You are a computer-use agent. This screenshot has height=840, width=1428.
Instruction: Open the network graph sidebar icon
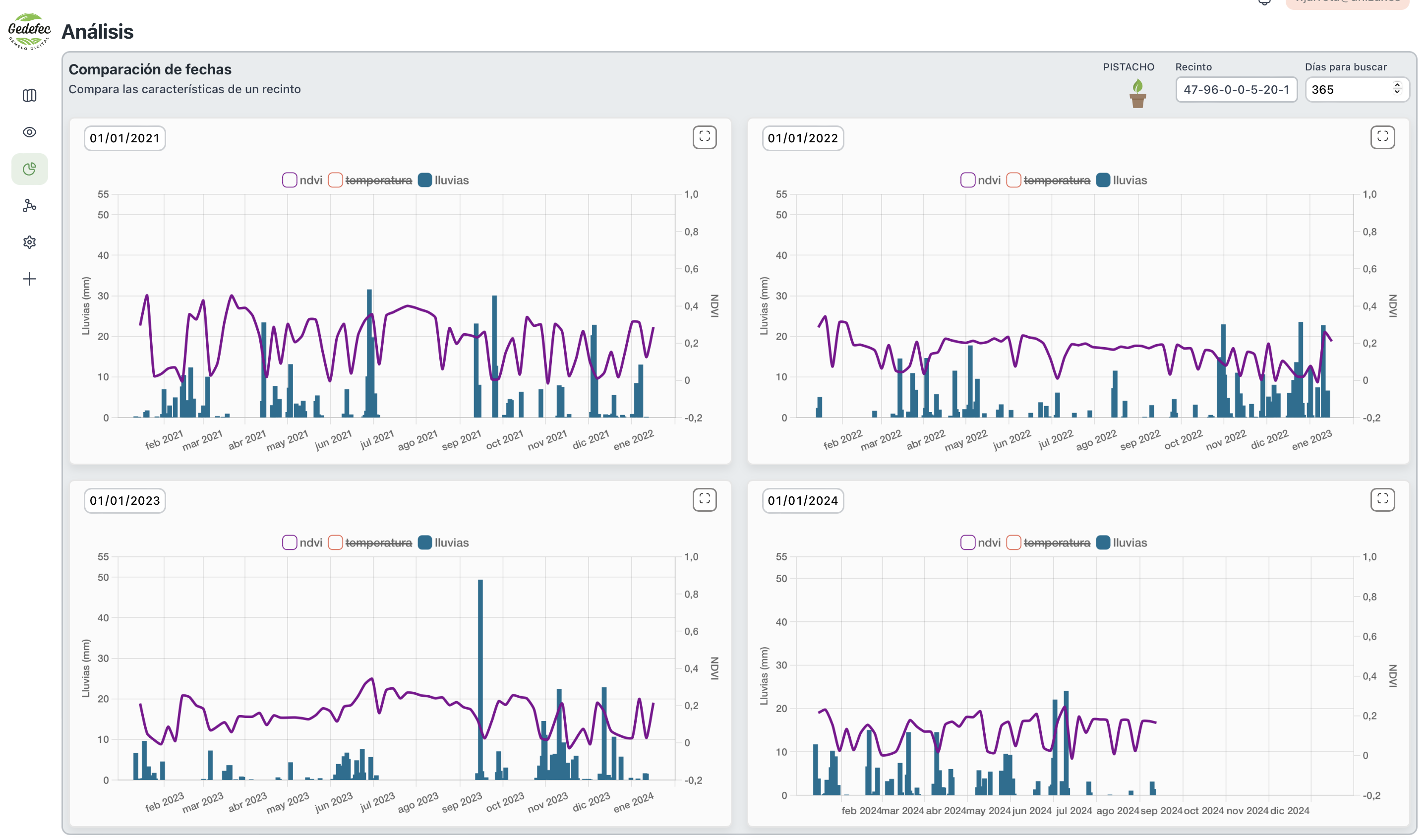coord(29,206)
